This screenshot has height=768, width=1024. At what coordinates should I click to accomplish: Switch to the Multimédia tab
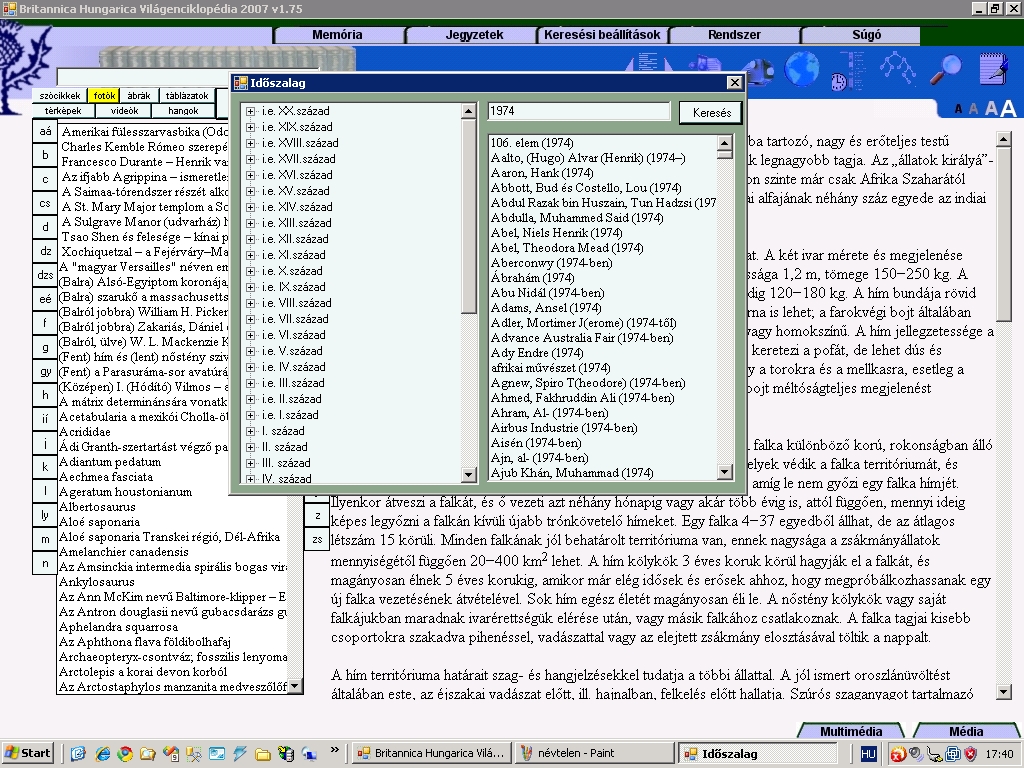[851, 731]
